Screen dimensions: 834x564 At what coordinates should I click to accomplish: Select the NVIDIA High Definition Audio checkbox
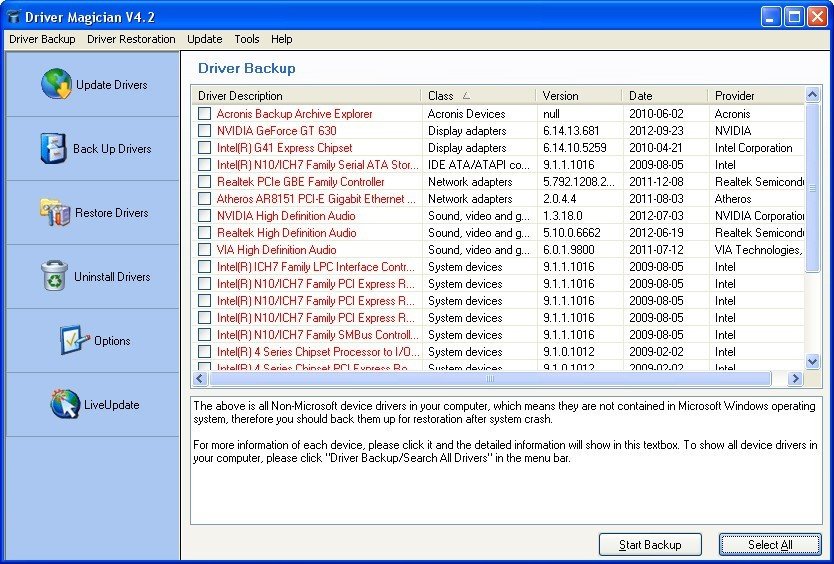204,215
